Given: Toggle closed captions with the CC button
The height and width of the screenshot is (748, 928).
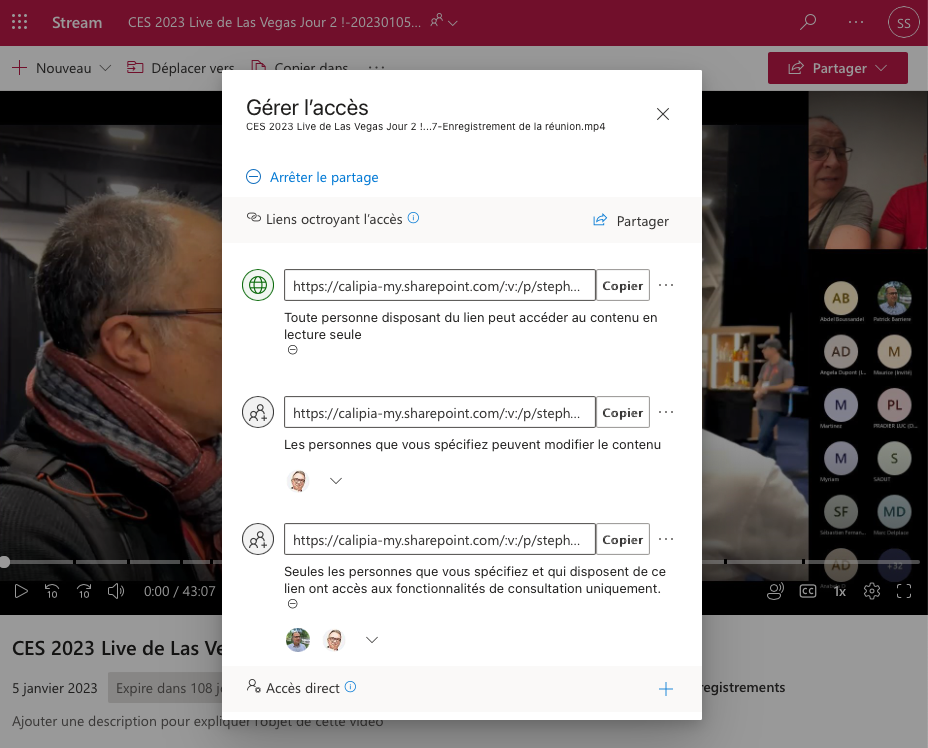Looking at the screenshot, I should pos(808,591).
